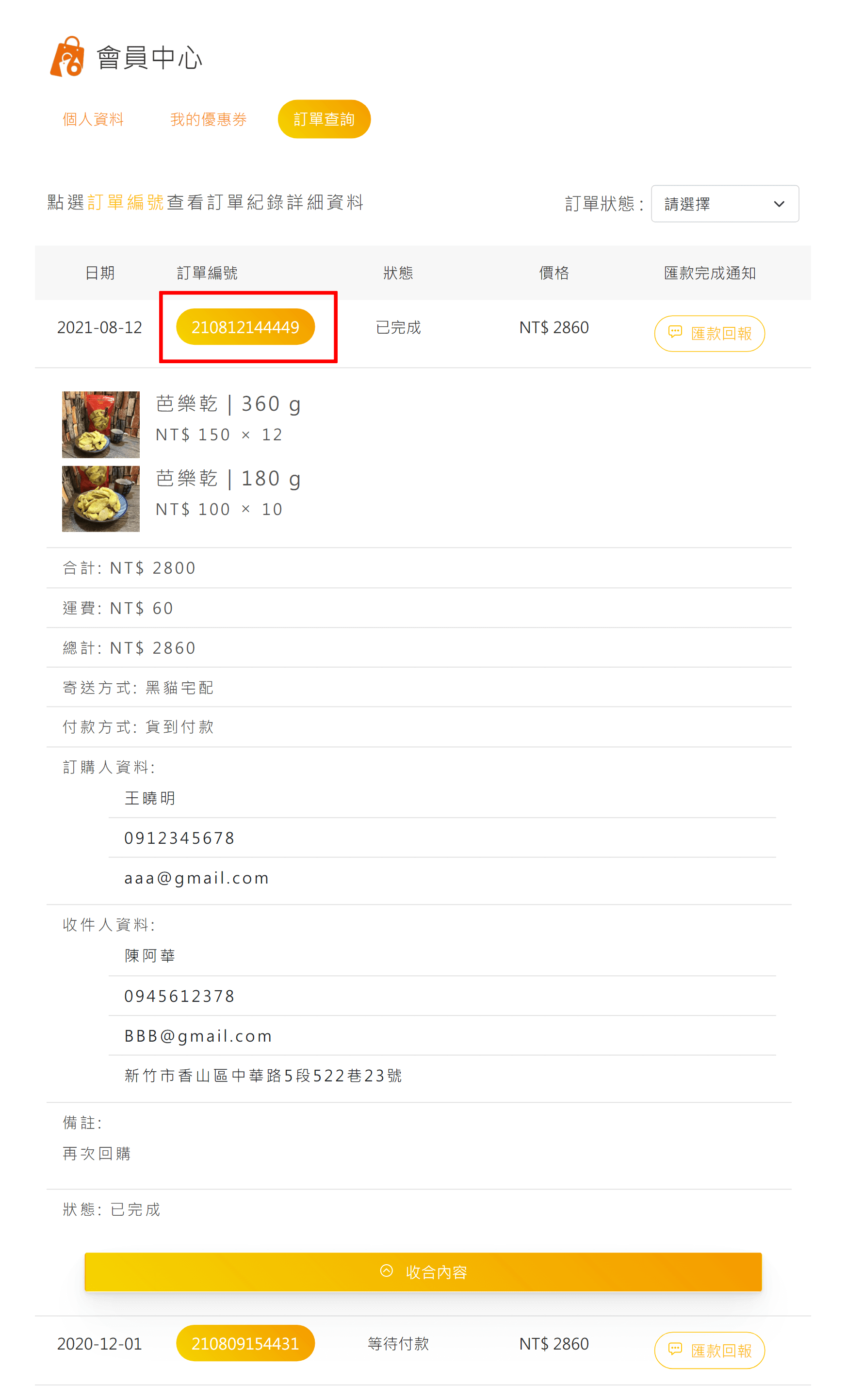This screenshot has width=846, height=1400.
Task: Click the 芭樂乾 360 g product thumbnail
Action: [x=100, y=424]
